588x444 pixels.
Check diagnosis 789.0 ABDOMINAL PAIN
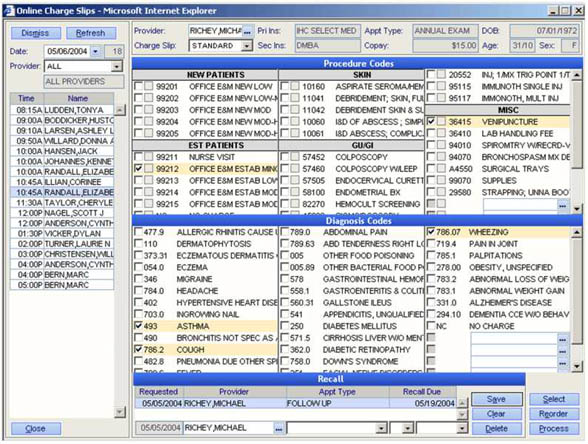(285, 232)
